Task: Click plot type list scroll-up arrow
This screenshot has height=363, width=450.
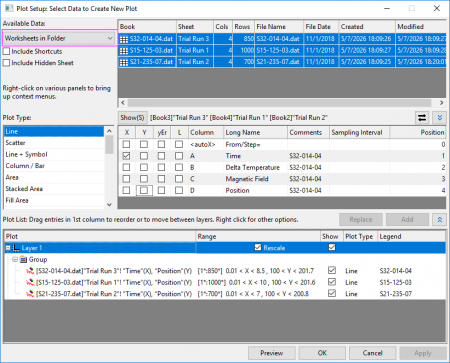Action: (x=109, y=131)
